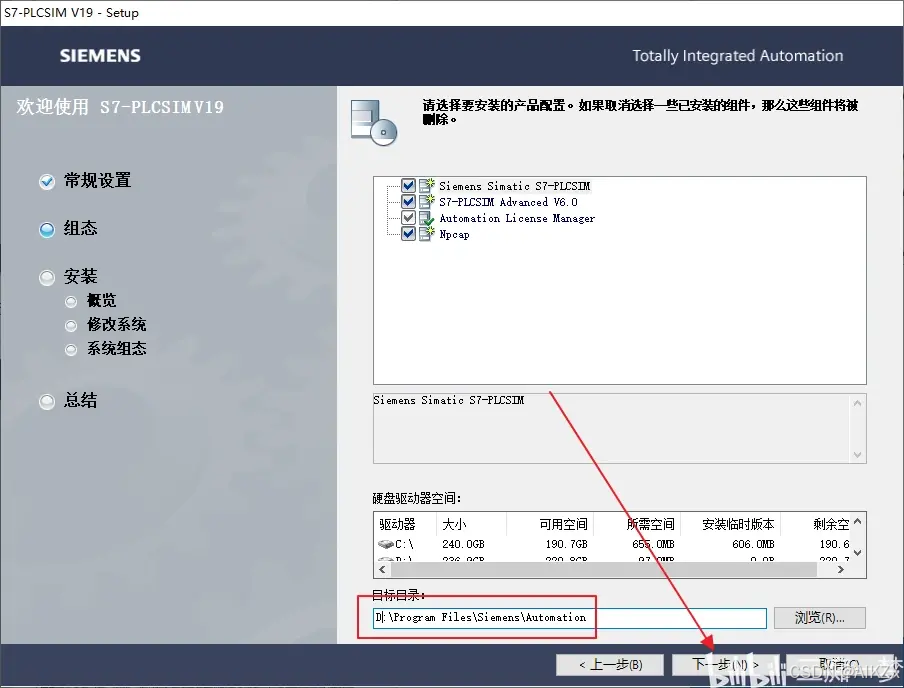The width and height of the screenshot is (904, 688).
Task: Click the 常规设置 completed check indicator
Action: (x=47, y=182)
